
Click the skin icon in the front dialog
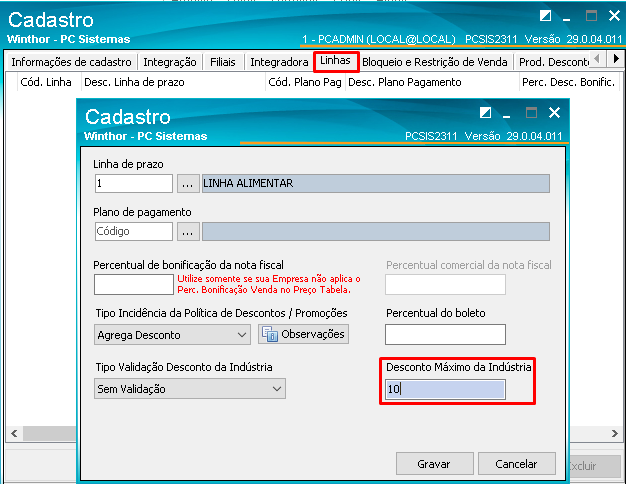click(x=485, y=113)
